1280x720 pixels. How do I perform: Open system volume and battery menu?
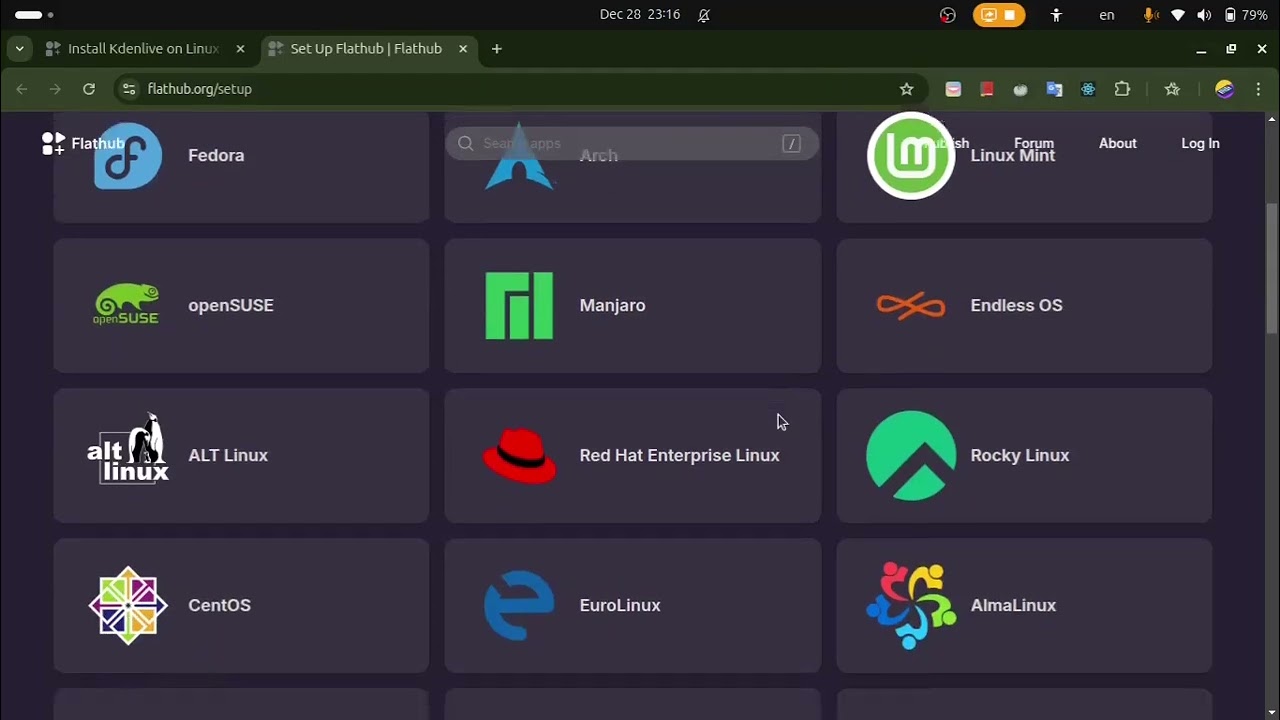tap(1205, 15)
